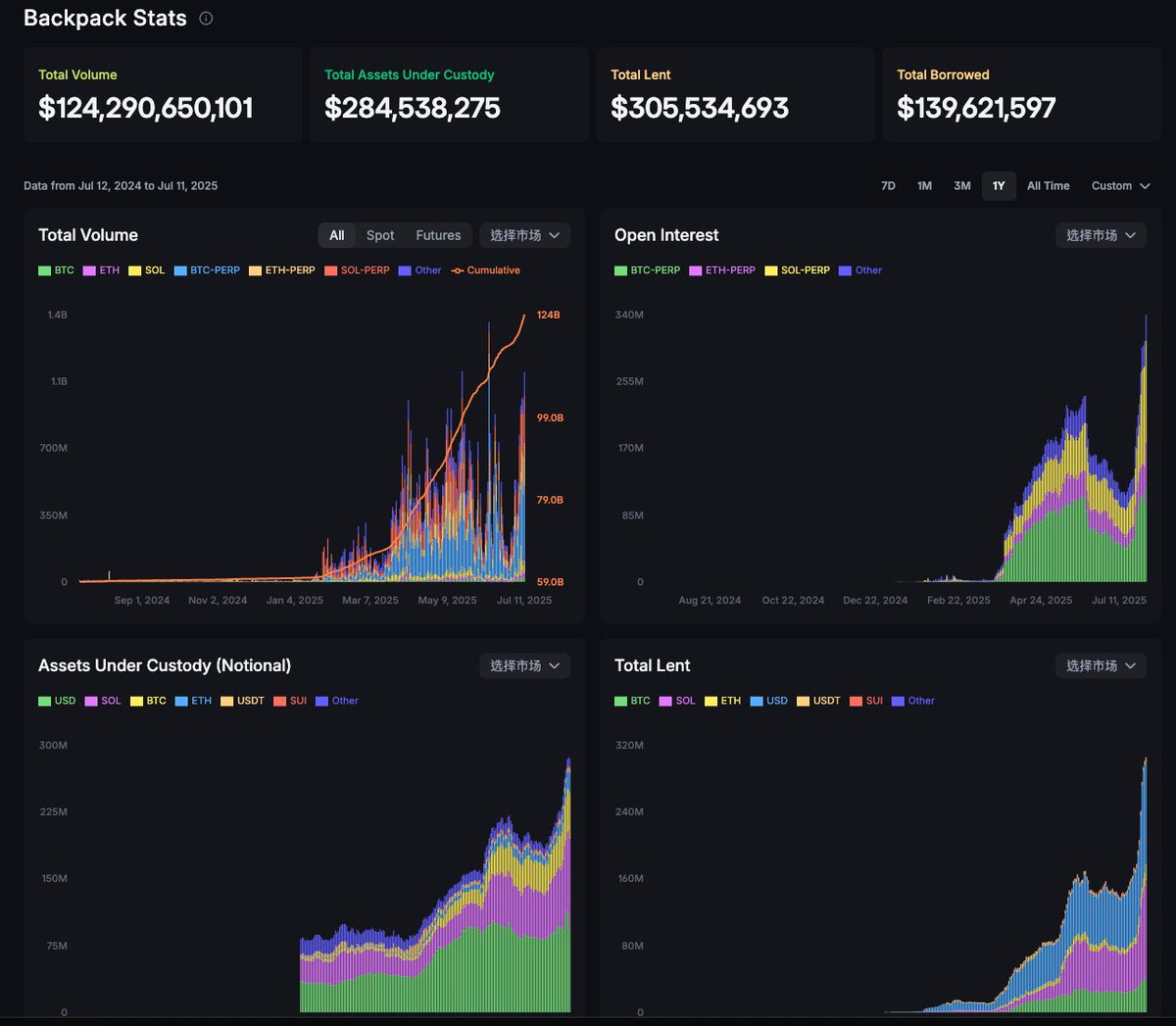
Task: Toggle SUI in Total Lent legend
Action: [866, 701]
